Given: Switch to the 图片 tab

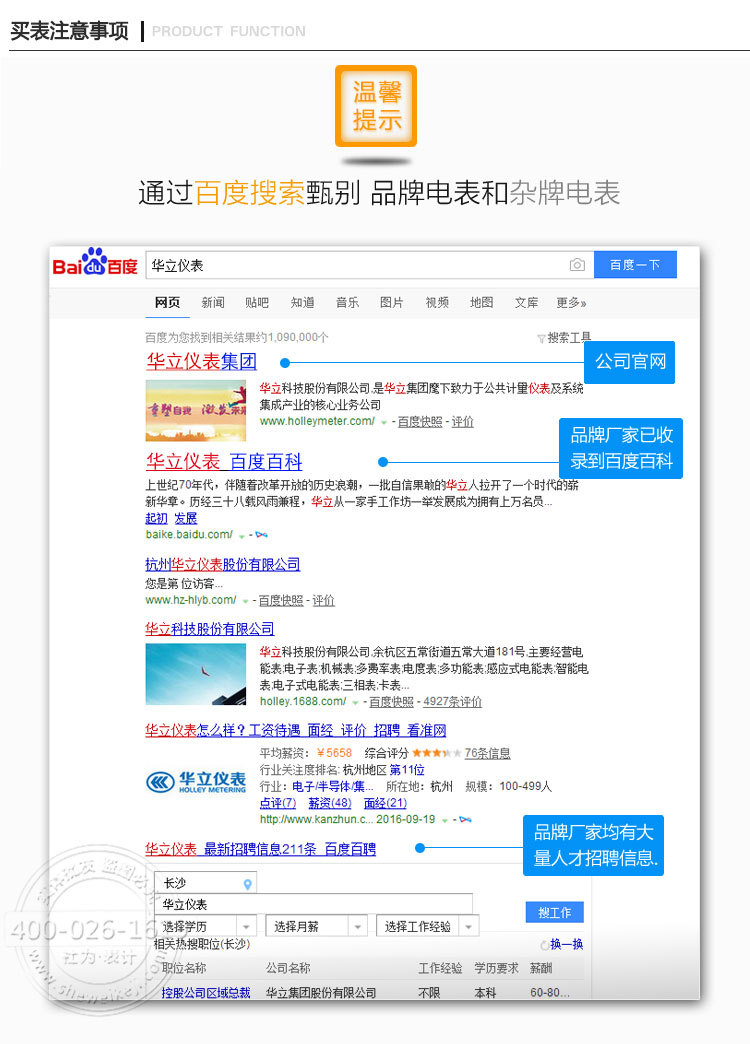Looking at the screenshot, I should point(392,302).
